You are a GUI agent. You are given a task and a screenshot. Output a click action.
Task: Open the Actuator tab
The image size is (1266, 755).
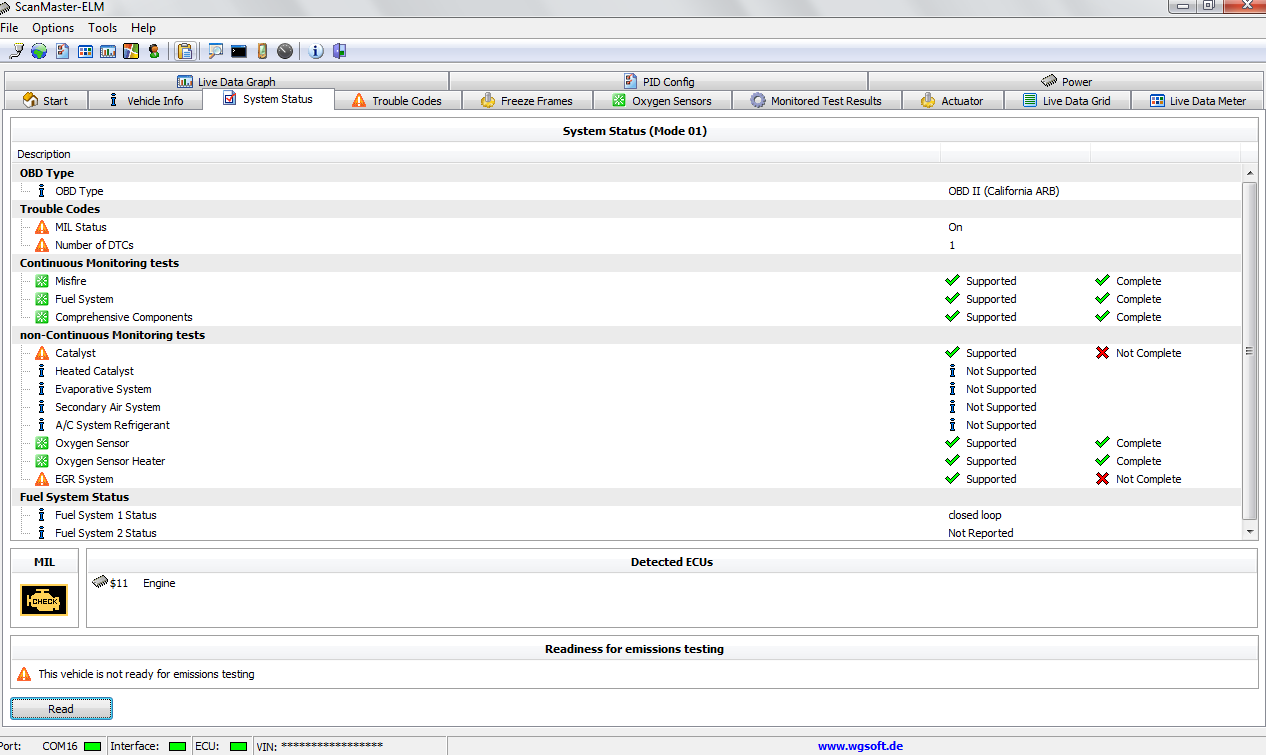click(952, 101)
